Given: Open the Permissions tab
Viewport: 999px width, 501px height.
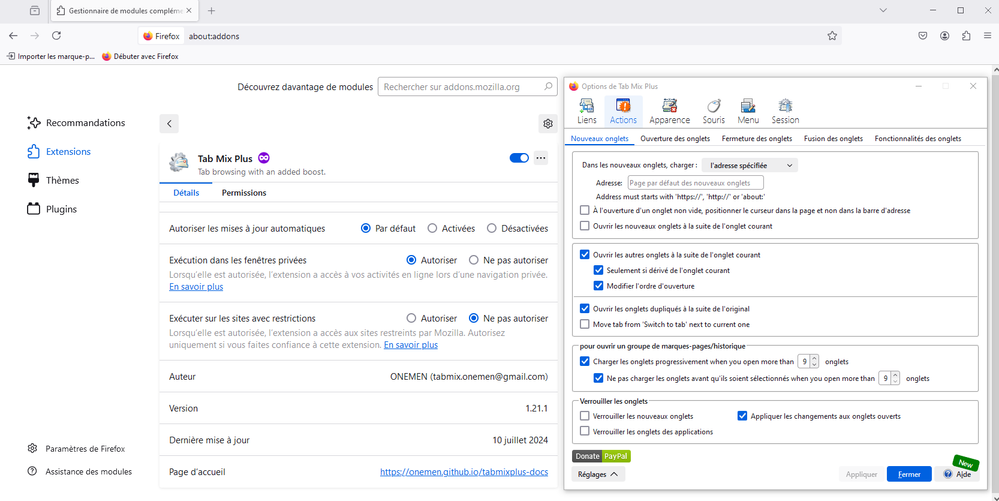Looking at the screenshot, I should pyautogui.click(x=244, y=193).
